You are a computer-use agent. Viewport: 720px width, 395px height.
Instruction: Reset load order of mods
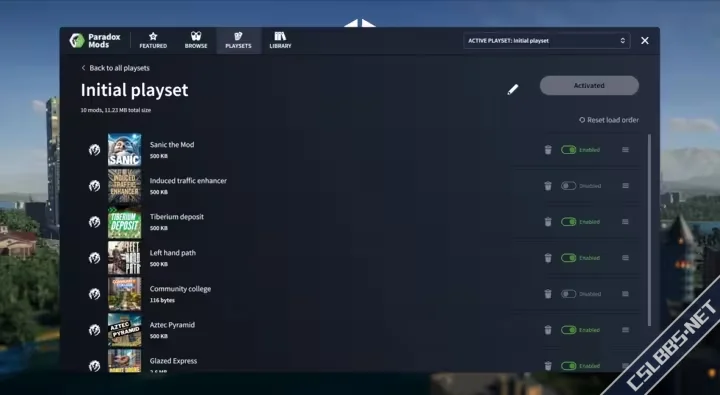tap(609, 120)
